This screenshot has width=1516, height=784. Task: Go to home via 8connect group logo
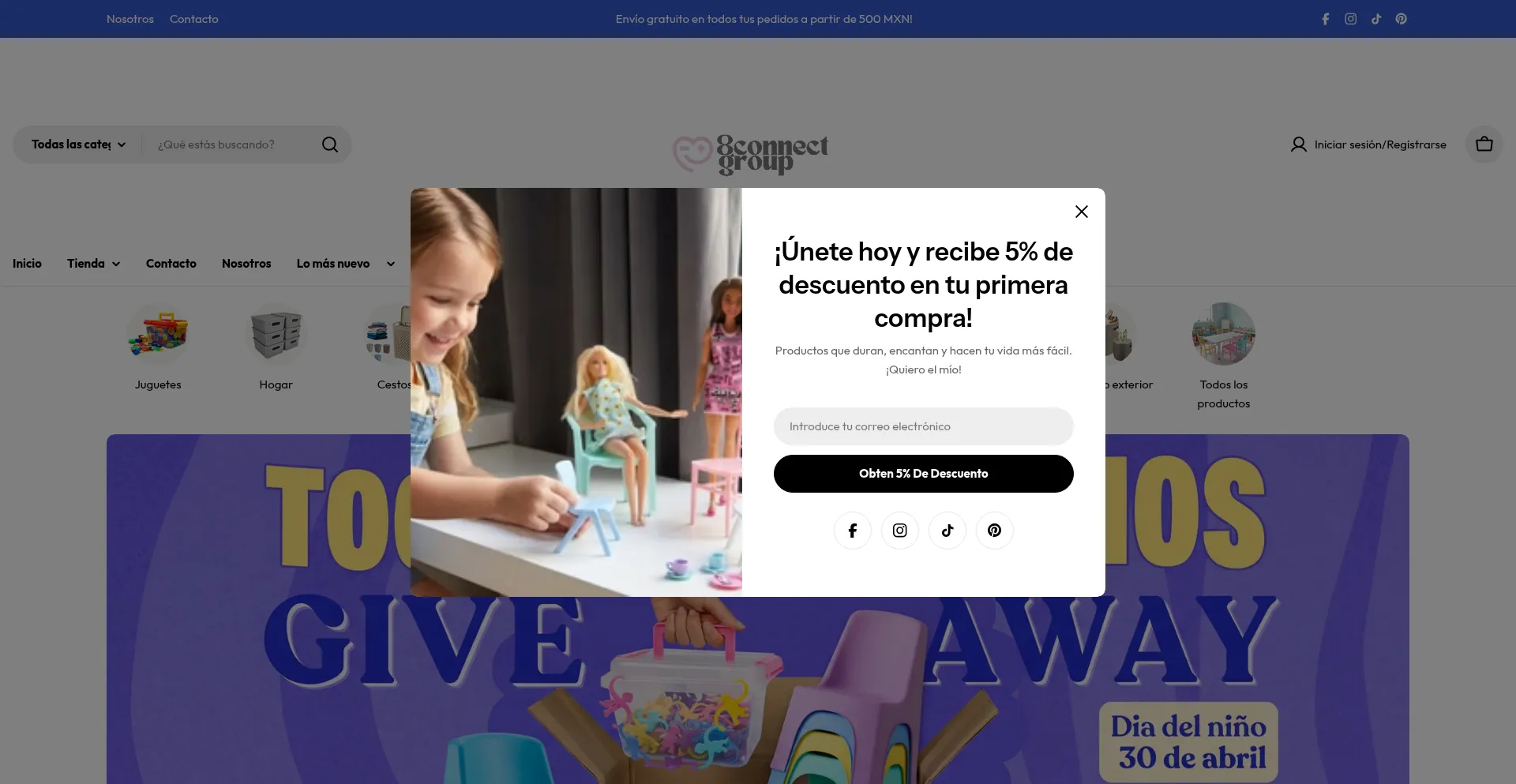(751, 154)
